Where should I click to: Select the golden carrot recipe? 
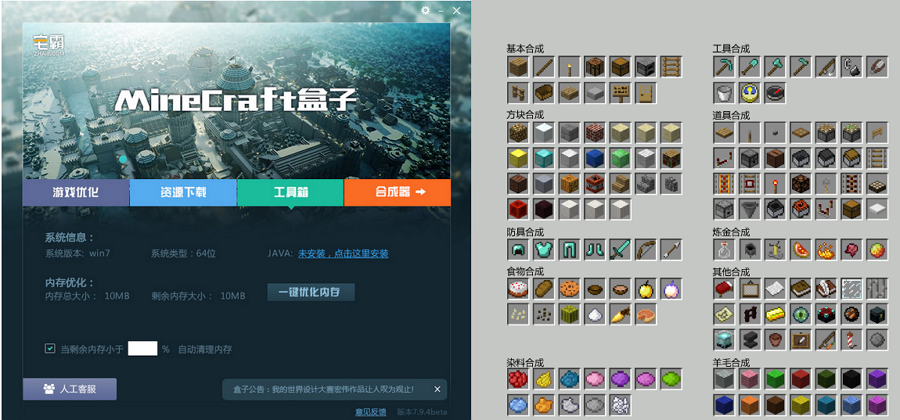point(620,314)
